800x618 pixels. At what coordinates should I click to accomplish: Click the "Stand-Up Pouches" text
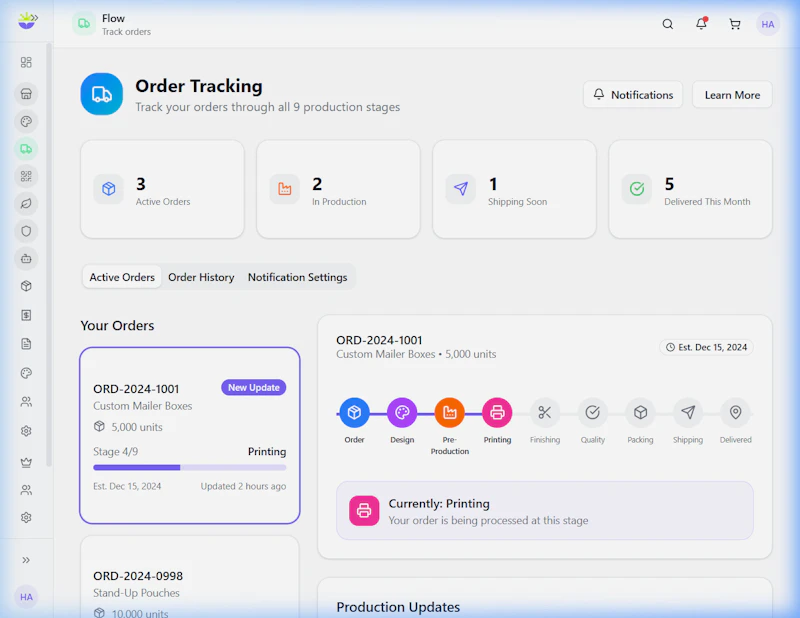[x=136, y=593]
